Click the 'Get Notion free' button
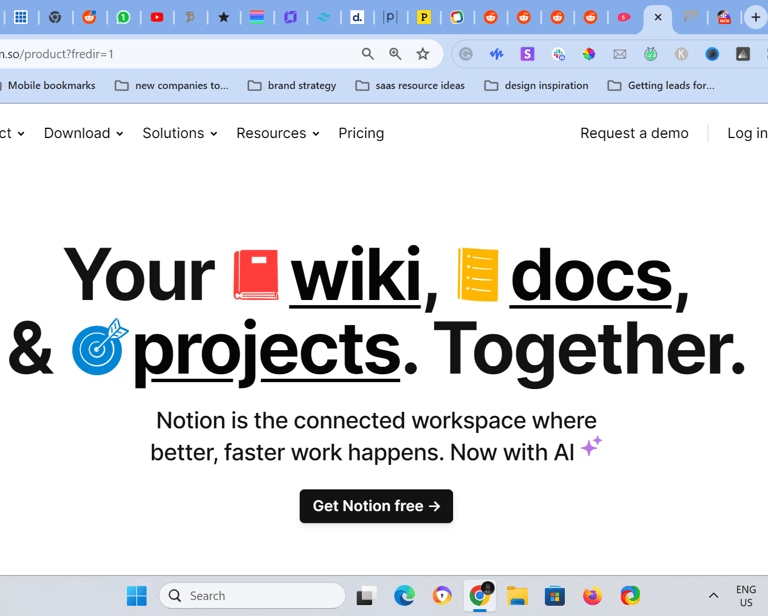 click(376, 506)
